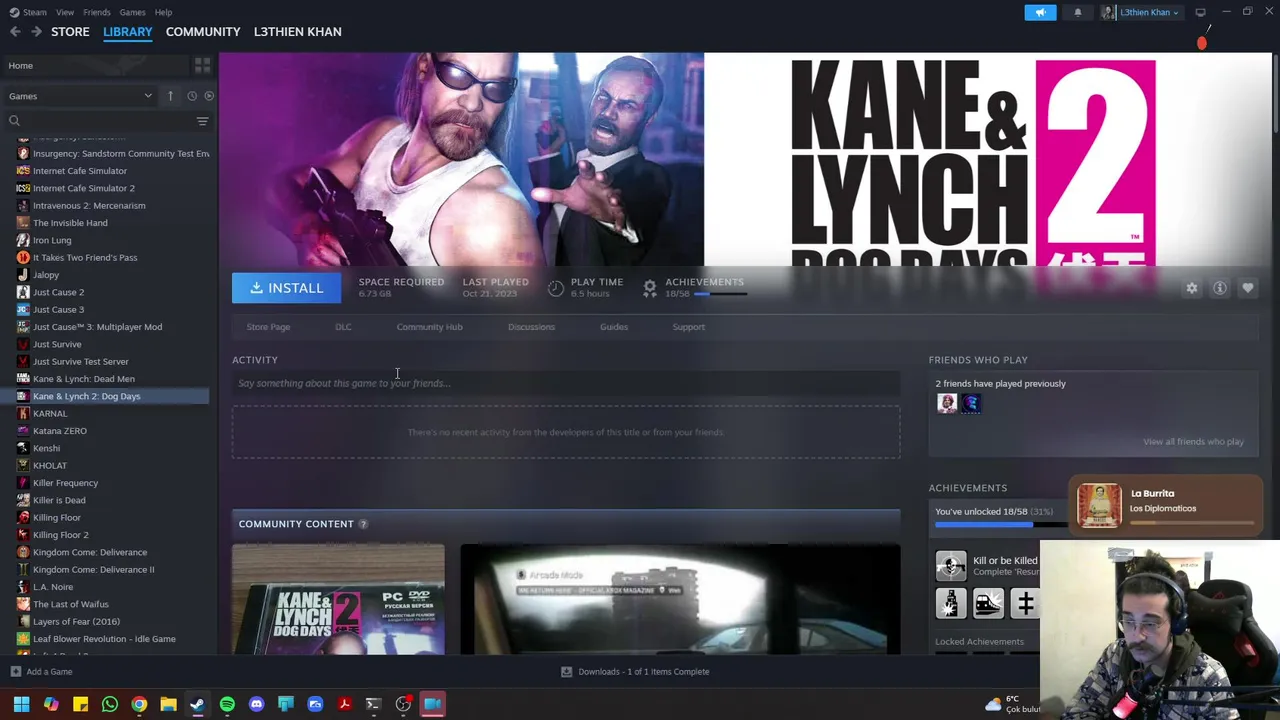Switch library to grid collections view
Image resolution: width=1280 pixels, height=720 pixels.
pos(202,65)
